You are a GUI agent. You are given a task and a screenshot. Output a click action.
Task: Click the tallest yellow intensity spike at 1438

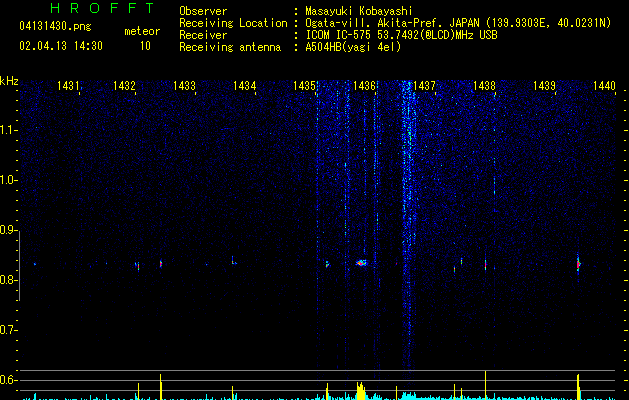(x=485, y=385)
